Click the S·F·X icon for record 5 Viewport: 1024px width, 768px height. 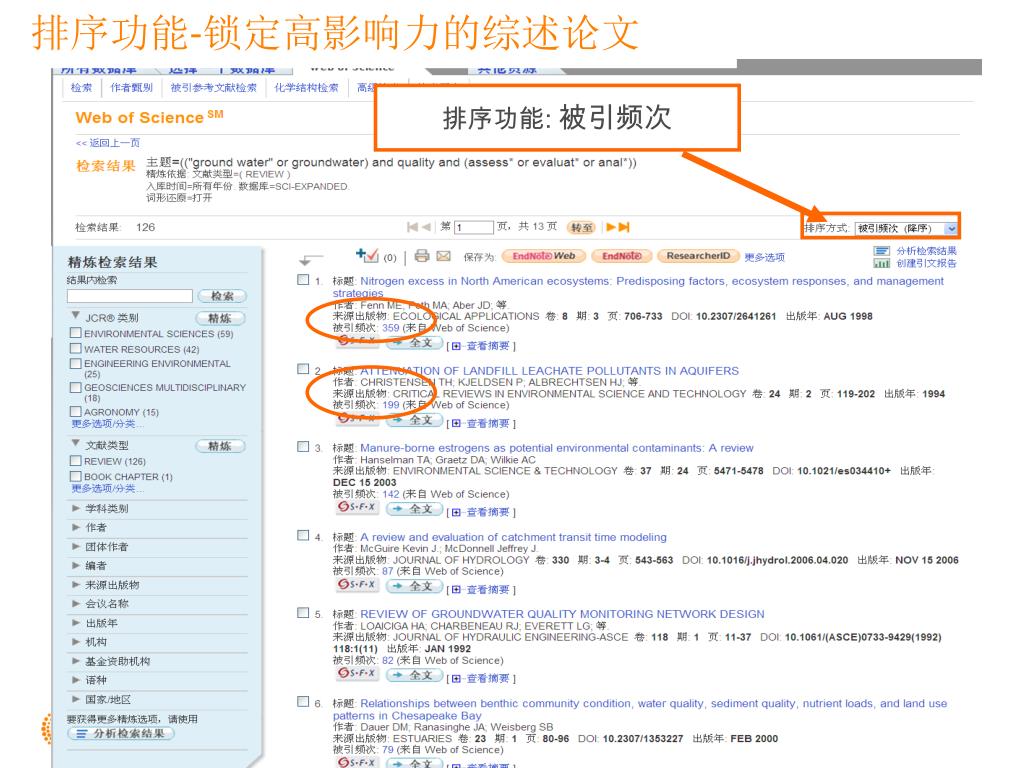coord(357,673)
